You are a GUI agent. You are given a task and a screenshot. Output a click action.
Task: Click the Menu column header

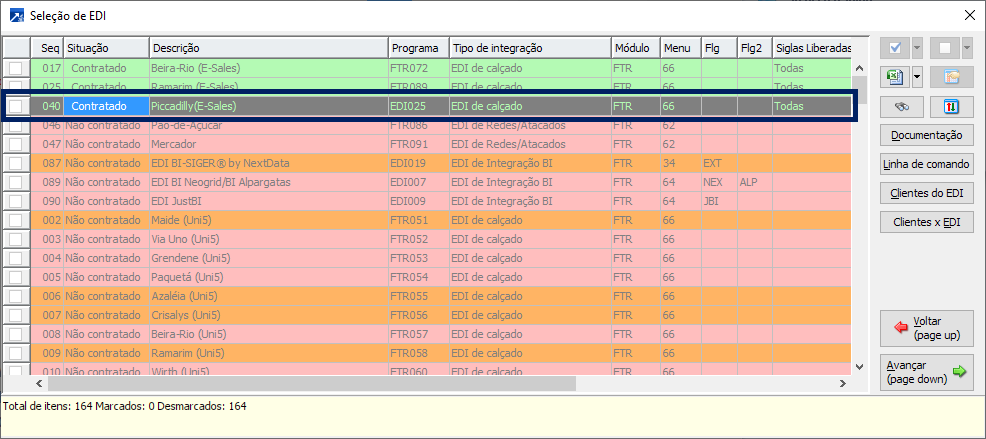[x=681, y=48]
